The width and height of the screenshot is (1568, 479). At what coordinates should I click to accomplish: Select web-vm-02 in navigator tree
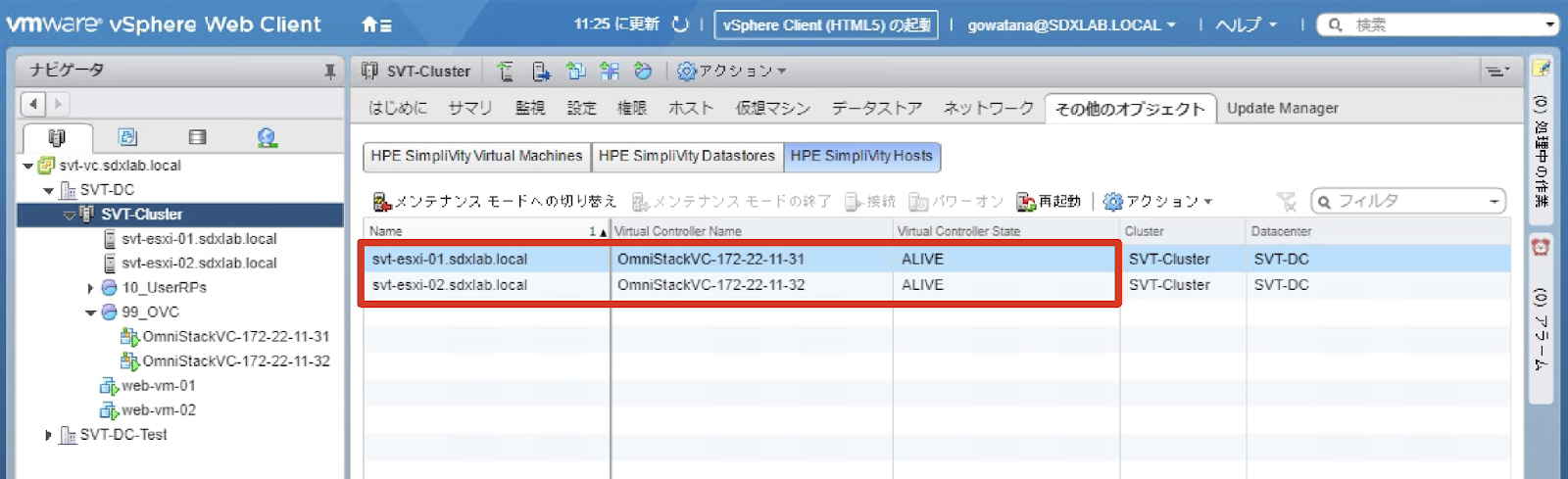(x=159, y=410)
